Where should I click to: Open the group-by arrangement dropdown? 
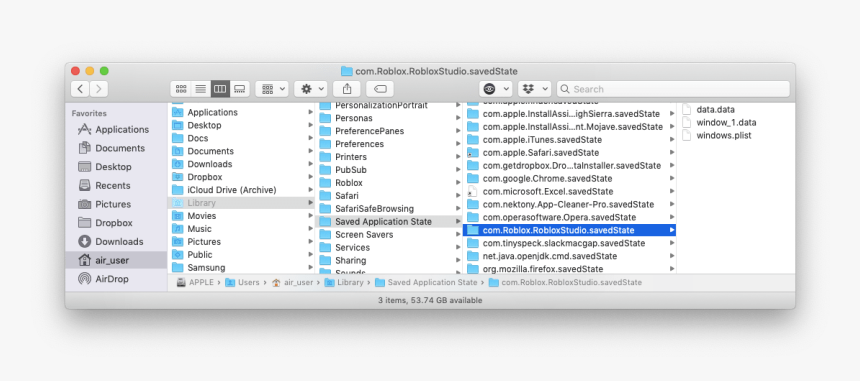tap(272, 89)
